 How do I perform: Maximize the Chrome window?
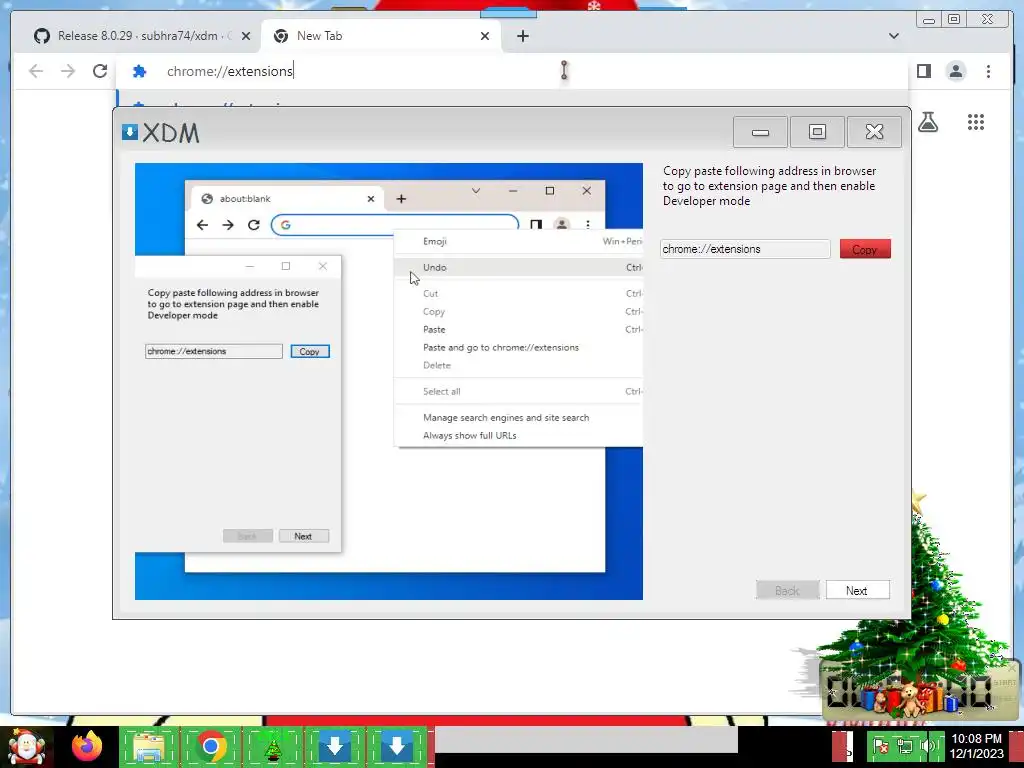point(953,20)
